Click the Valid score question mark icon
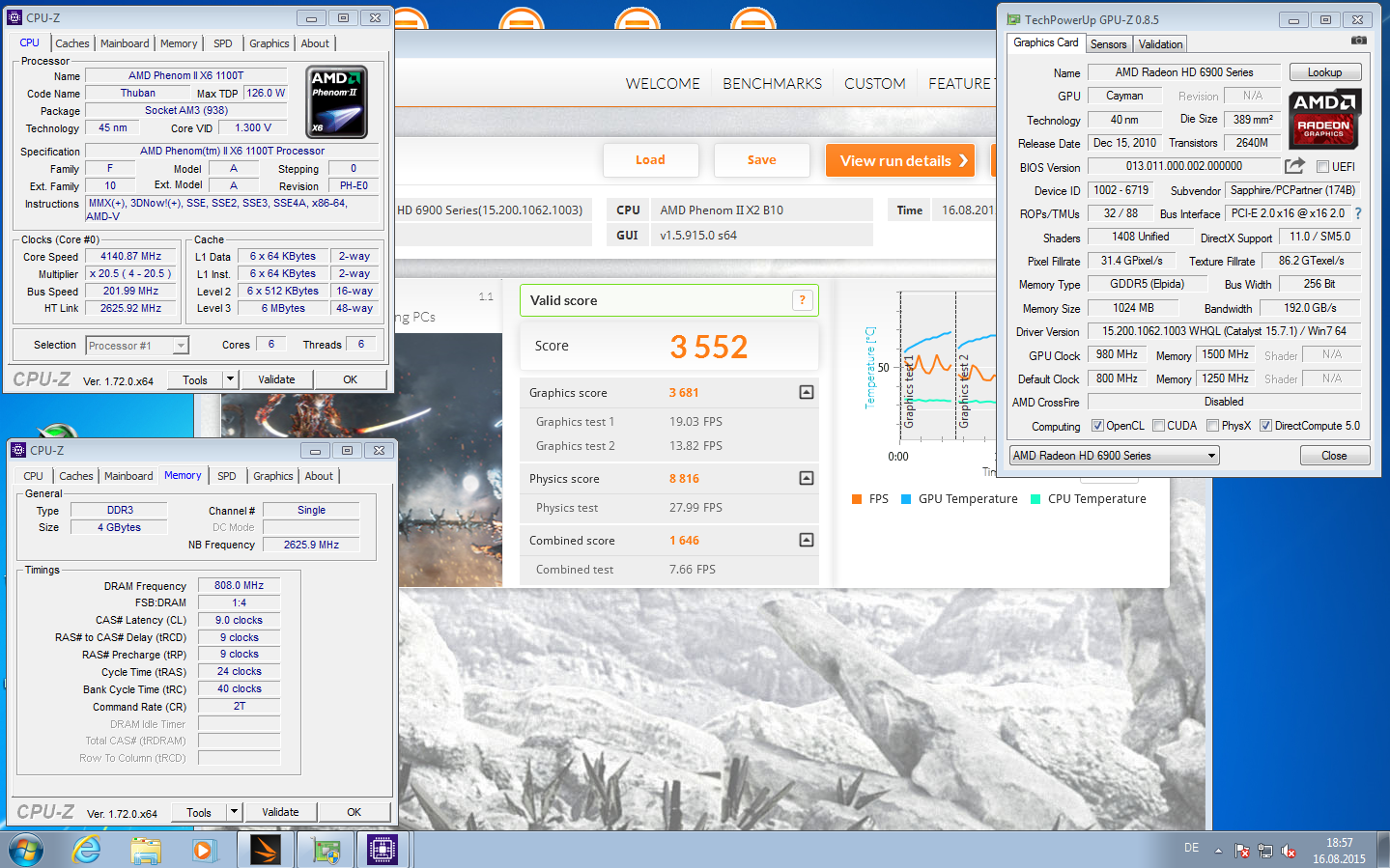 (x=802, y=300)
